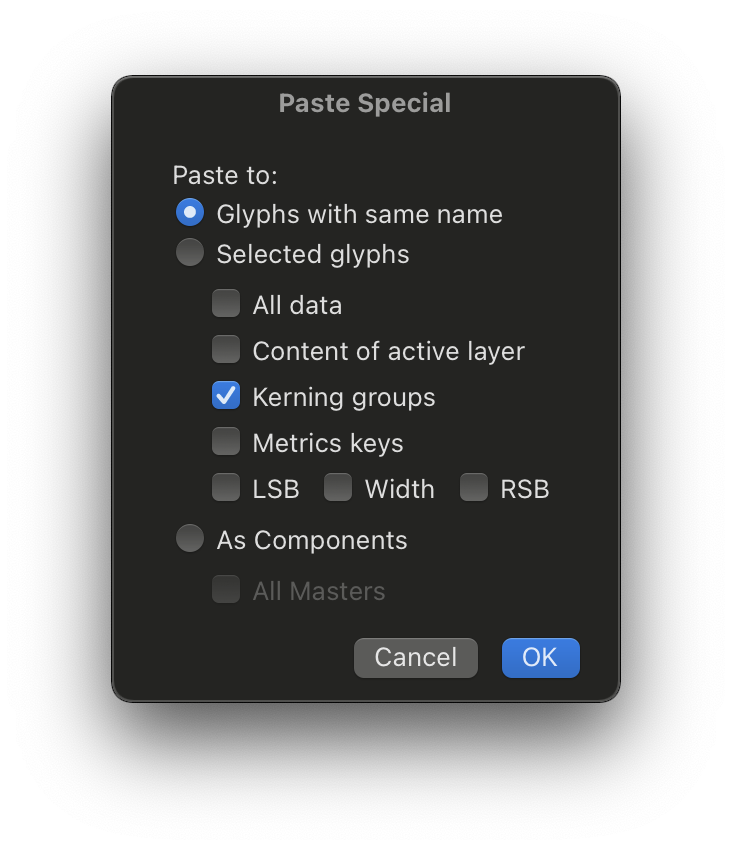732x850 pixels.
Task: Click the 'Content of active layer' text label
Action: coord(388,351)
